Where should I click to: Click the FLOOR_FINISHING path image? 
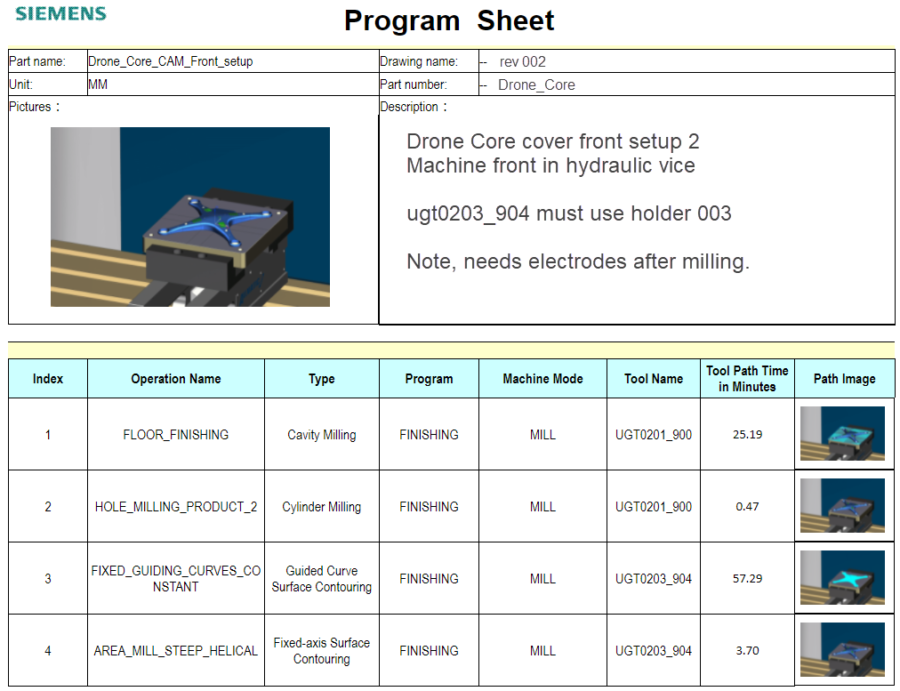point(844,434)
